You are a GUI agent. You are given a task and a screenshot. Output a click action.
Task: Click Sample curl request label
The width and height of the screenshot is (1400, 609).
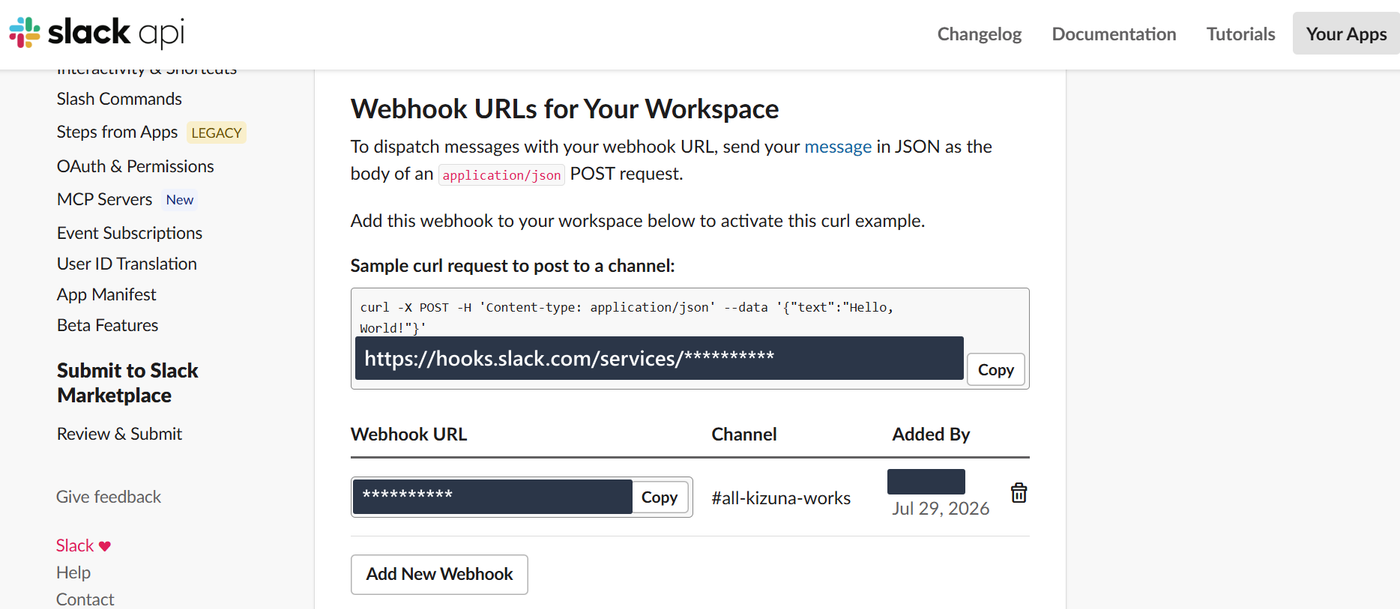[513, 266]
